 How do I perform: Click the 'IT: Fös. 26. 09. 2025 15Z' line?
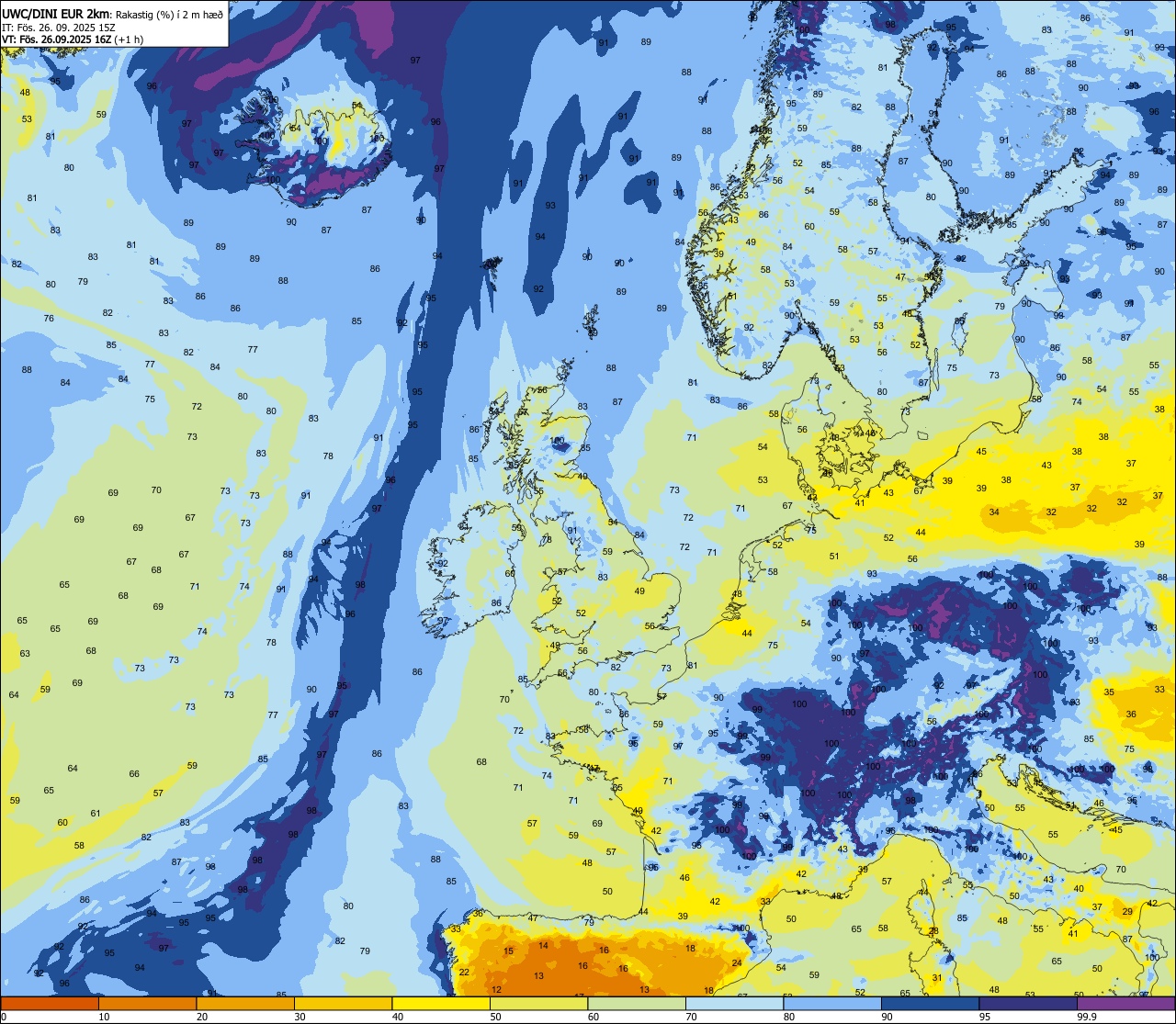(x=58, y=27)
